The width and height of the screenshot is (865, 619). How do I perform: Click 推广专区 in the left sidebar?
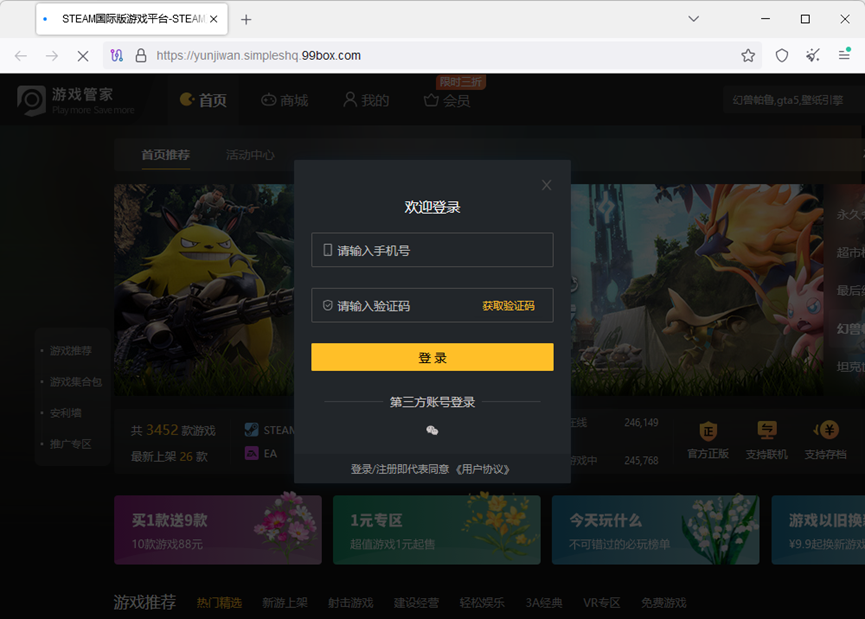coord(71,444)
